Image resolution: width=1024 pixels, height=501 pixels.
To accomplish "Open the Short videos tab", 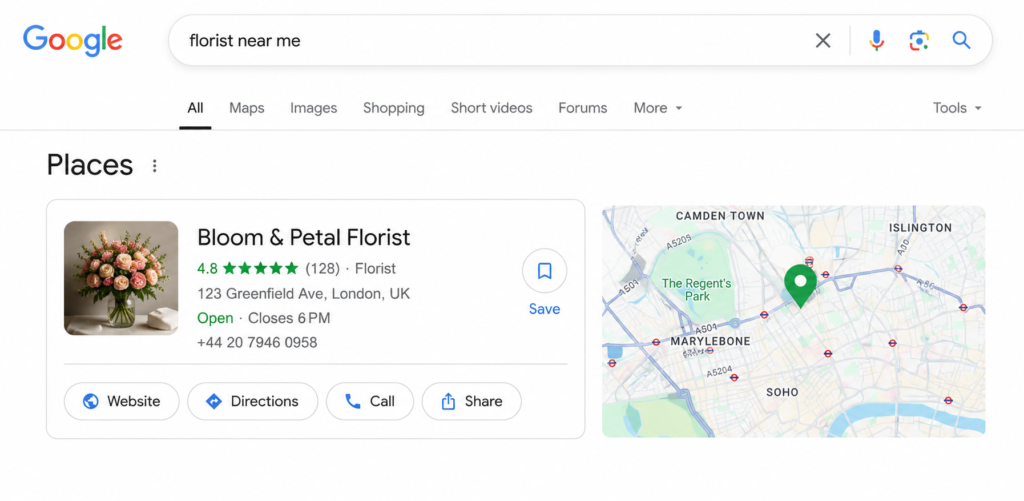I will [x=491, y=108].
